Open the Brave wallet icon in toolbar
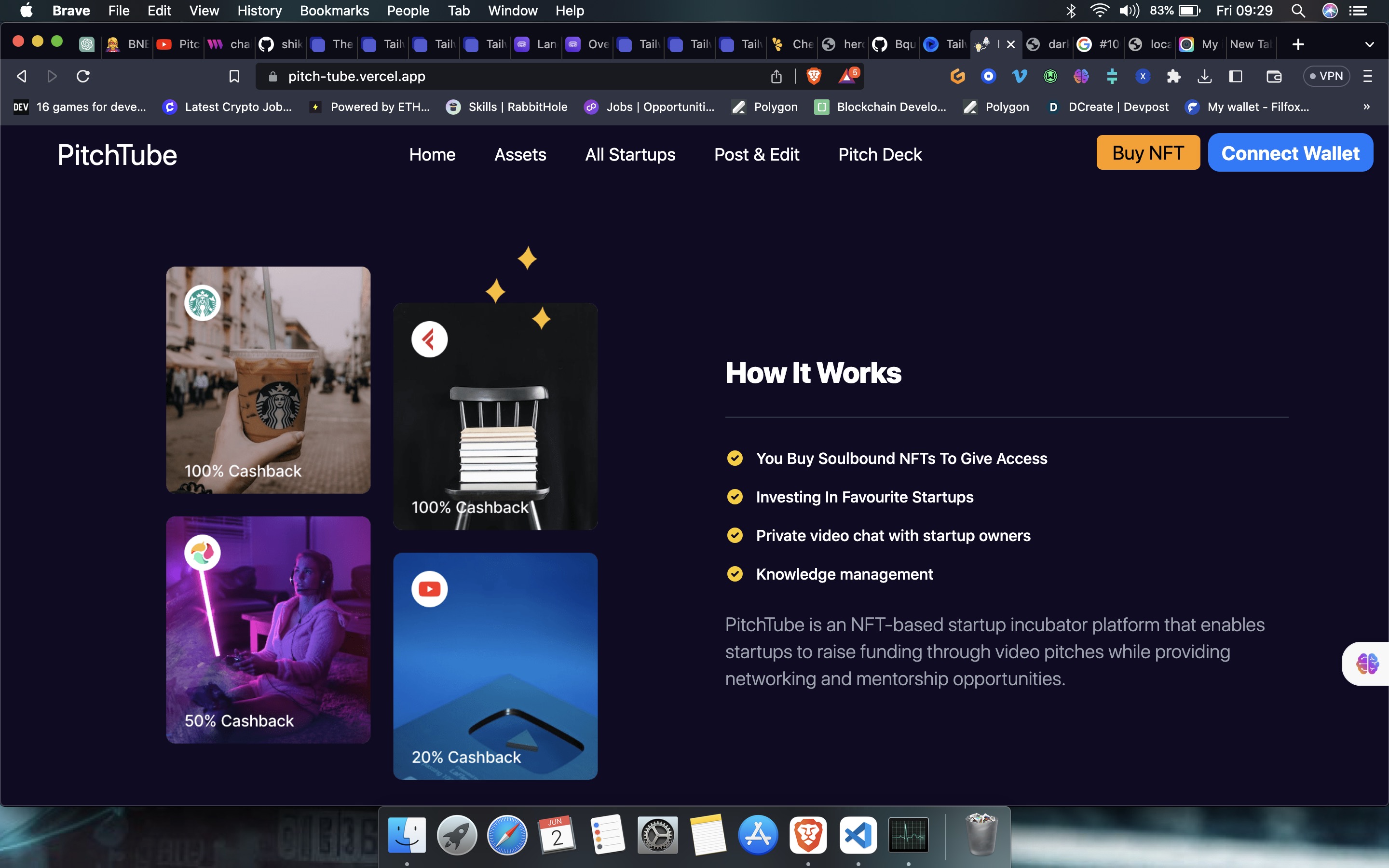 pyautogui.click(x=1274, y=76)
